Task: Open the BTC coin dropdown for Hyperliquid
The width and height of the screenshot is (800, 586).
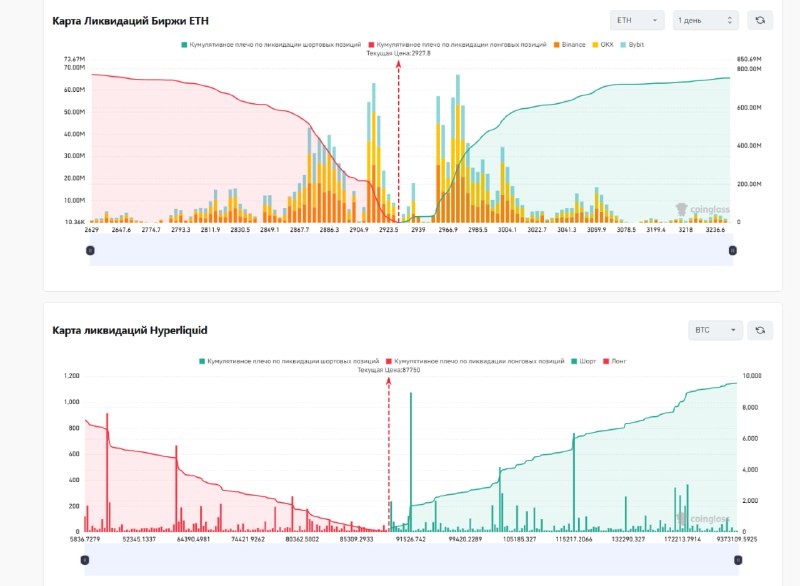Action: 717,330
